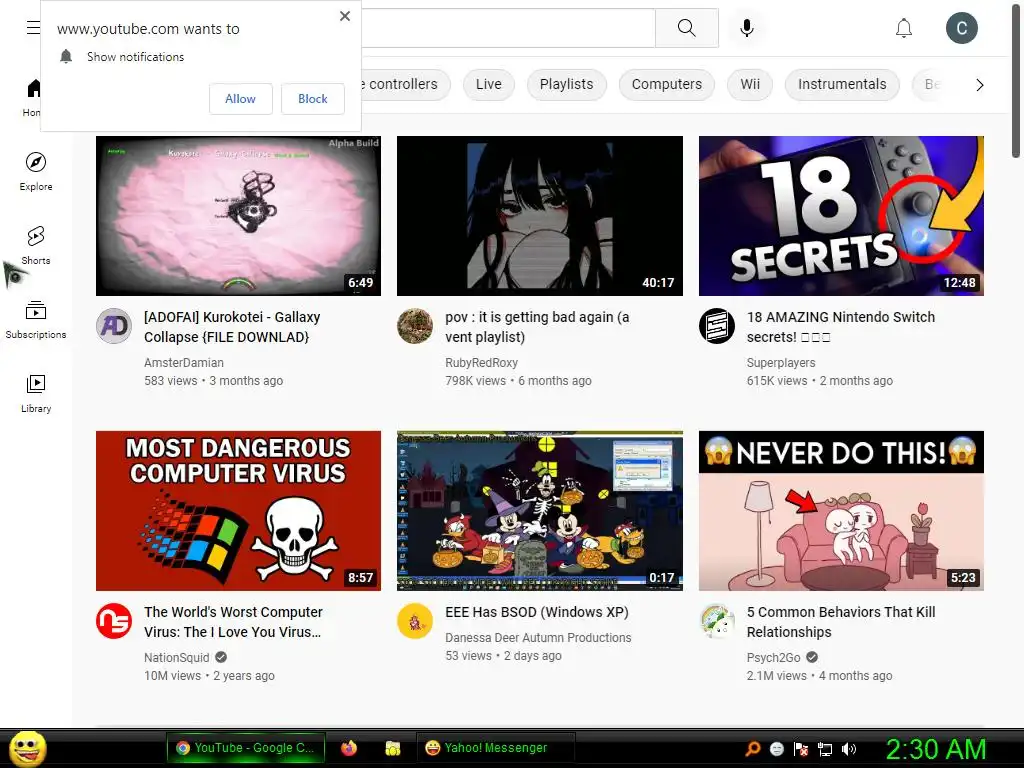
Task: Visit NationSquid channel name link
Action: pos(176,658)
